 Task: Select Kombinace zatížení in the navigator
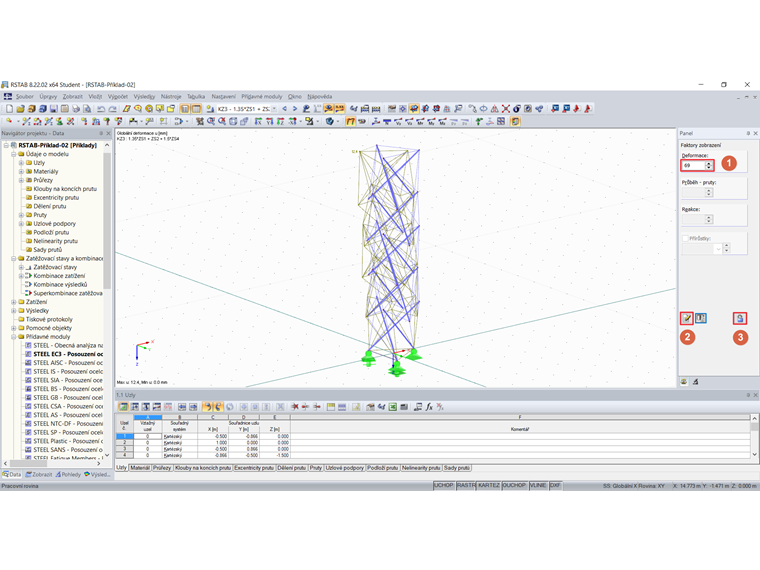point(59,276)
